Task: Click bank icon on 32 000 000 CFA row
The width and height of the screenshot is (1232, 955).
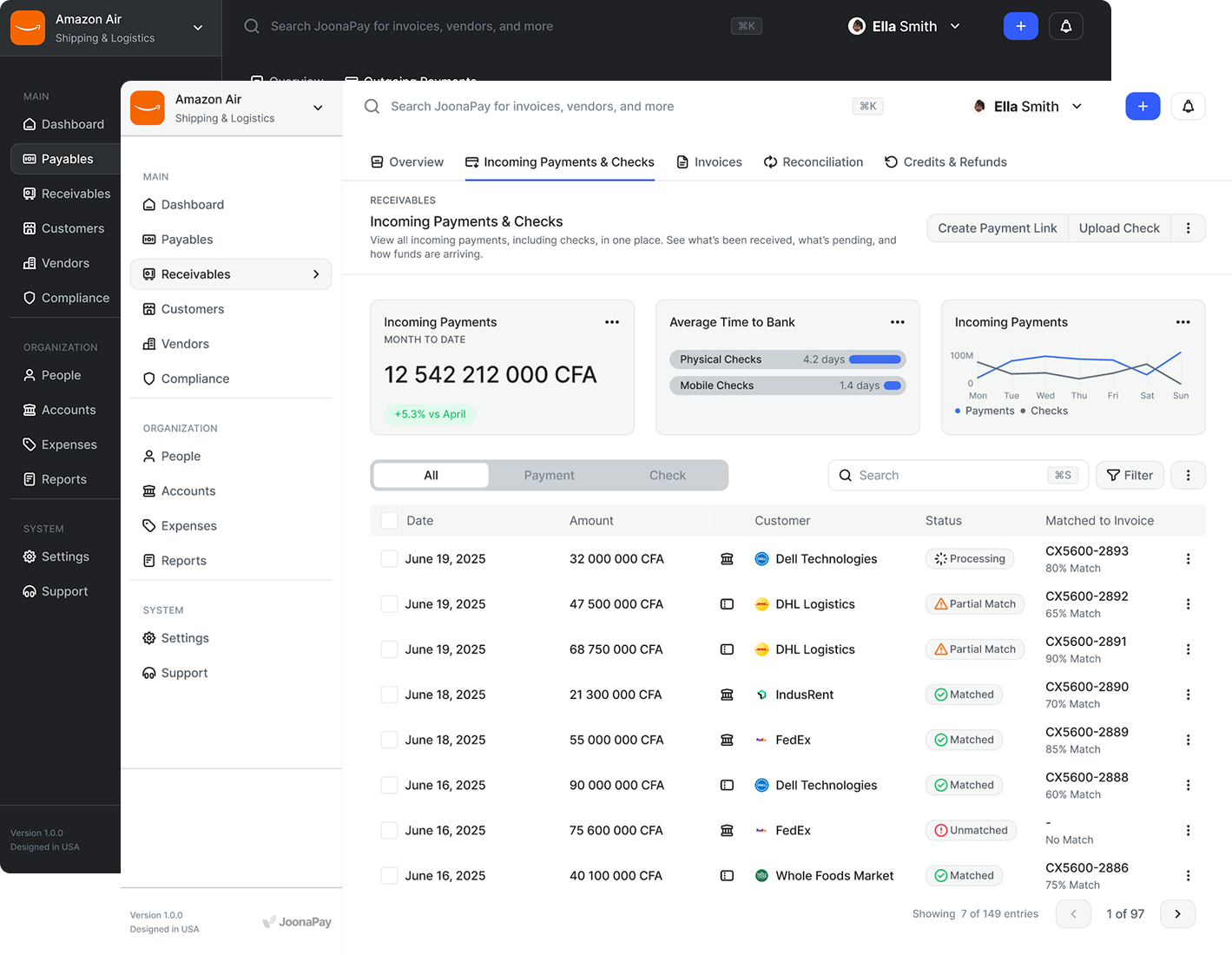Action: click(x=727, y=559)
